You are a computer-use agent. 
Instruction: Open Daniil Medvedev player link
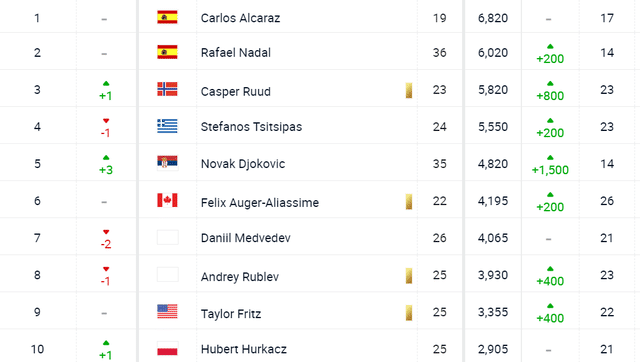[246, 238]
